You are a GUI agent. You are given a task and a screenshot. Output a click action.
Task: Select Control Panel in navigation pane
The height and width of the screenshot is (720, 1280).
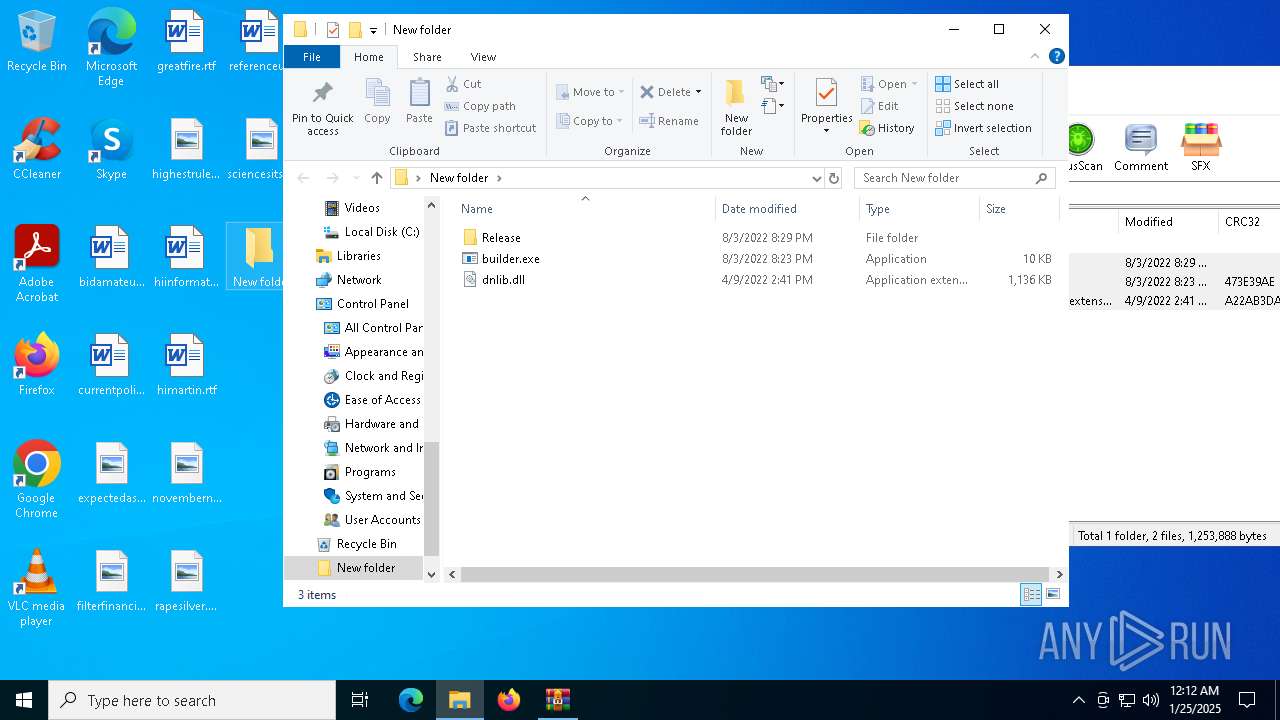pos(362,304)
